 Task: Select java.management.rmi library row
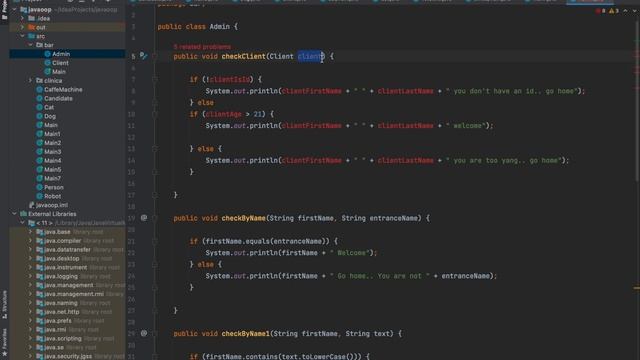tap(67, 294)
